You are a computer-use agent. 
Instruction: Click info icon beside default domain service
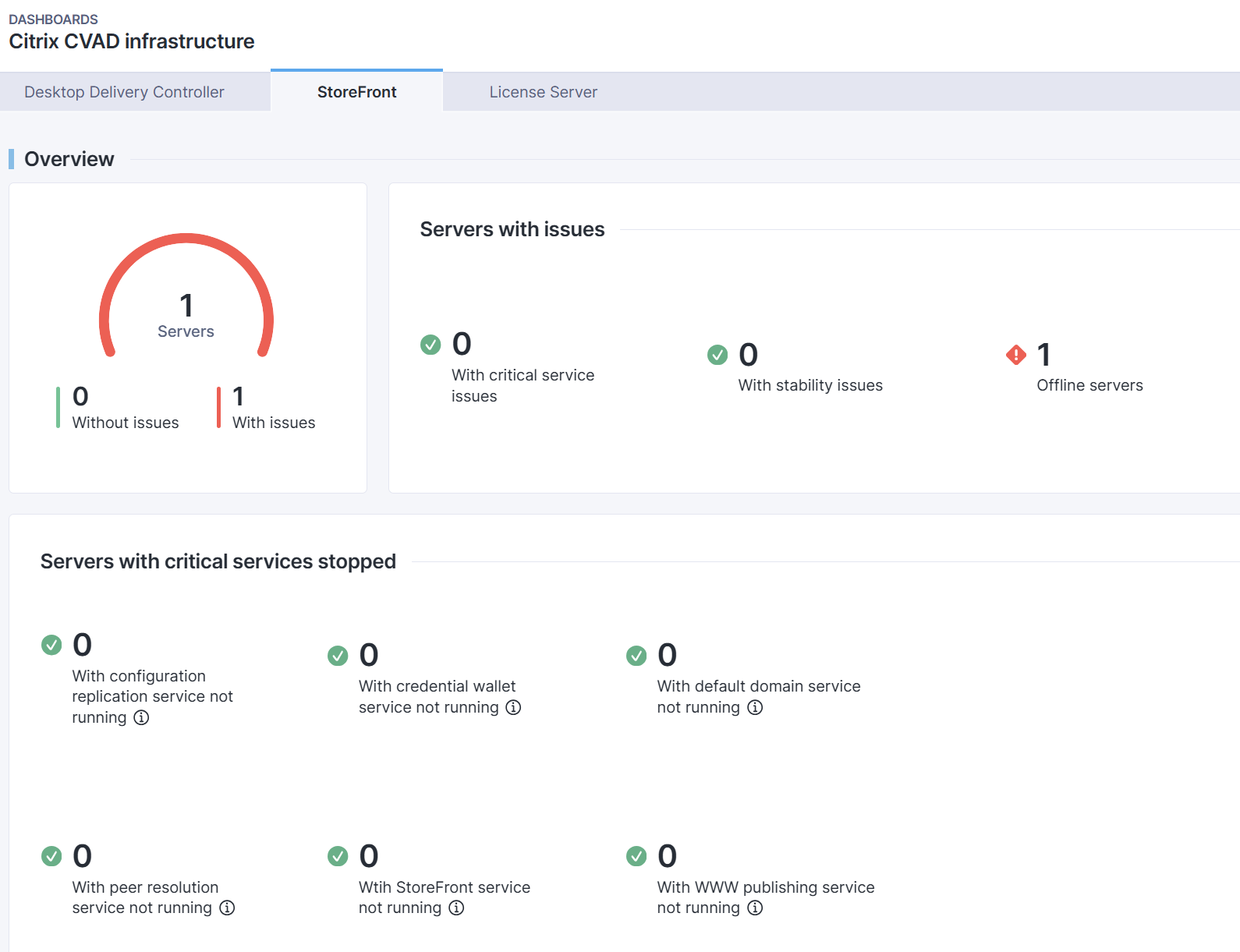pyautogui.click(x=755, y=707)
